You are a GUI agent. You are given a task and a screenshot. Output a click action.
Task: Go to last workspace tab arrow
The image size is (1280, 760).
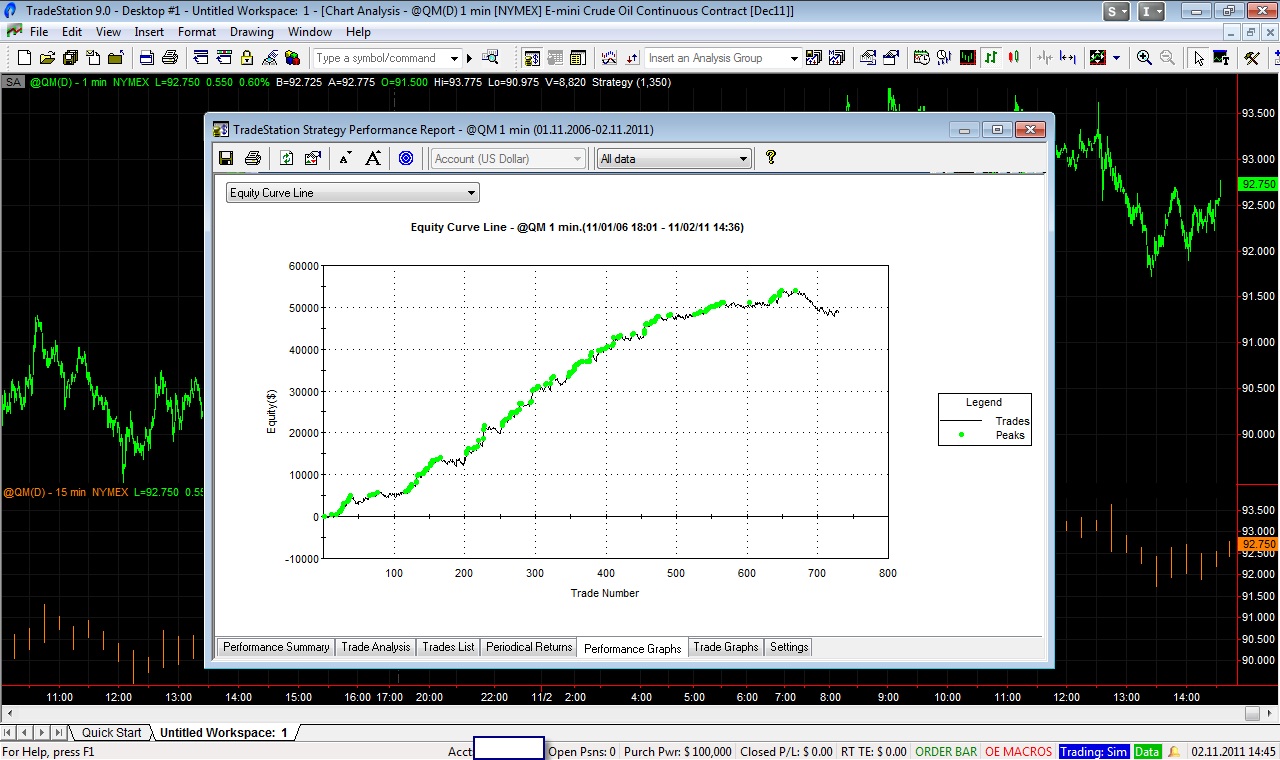point(58,733)
